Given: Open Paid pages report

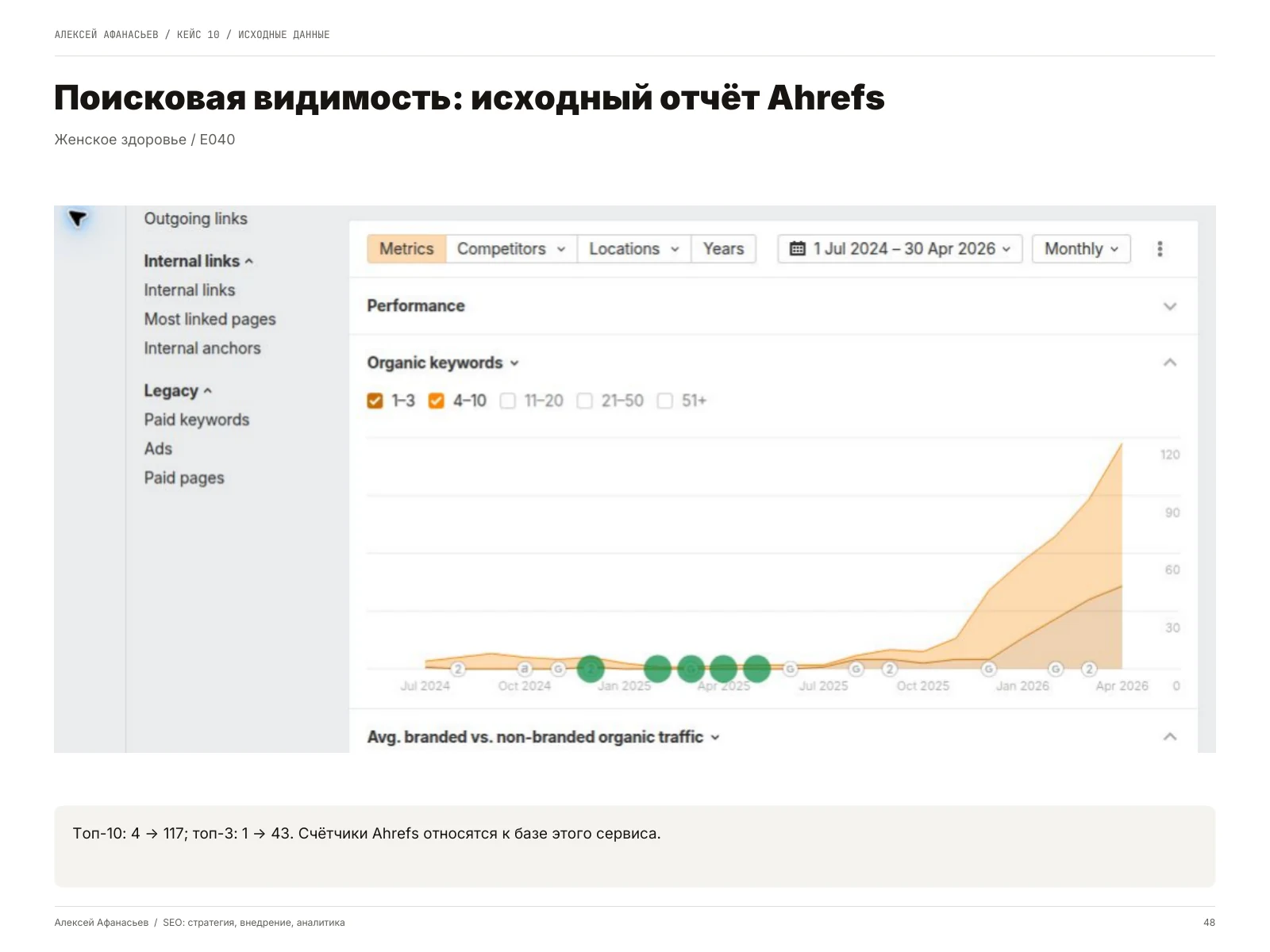Looking at the screenshot, I should pyautogui.click(x=183, y=478).
